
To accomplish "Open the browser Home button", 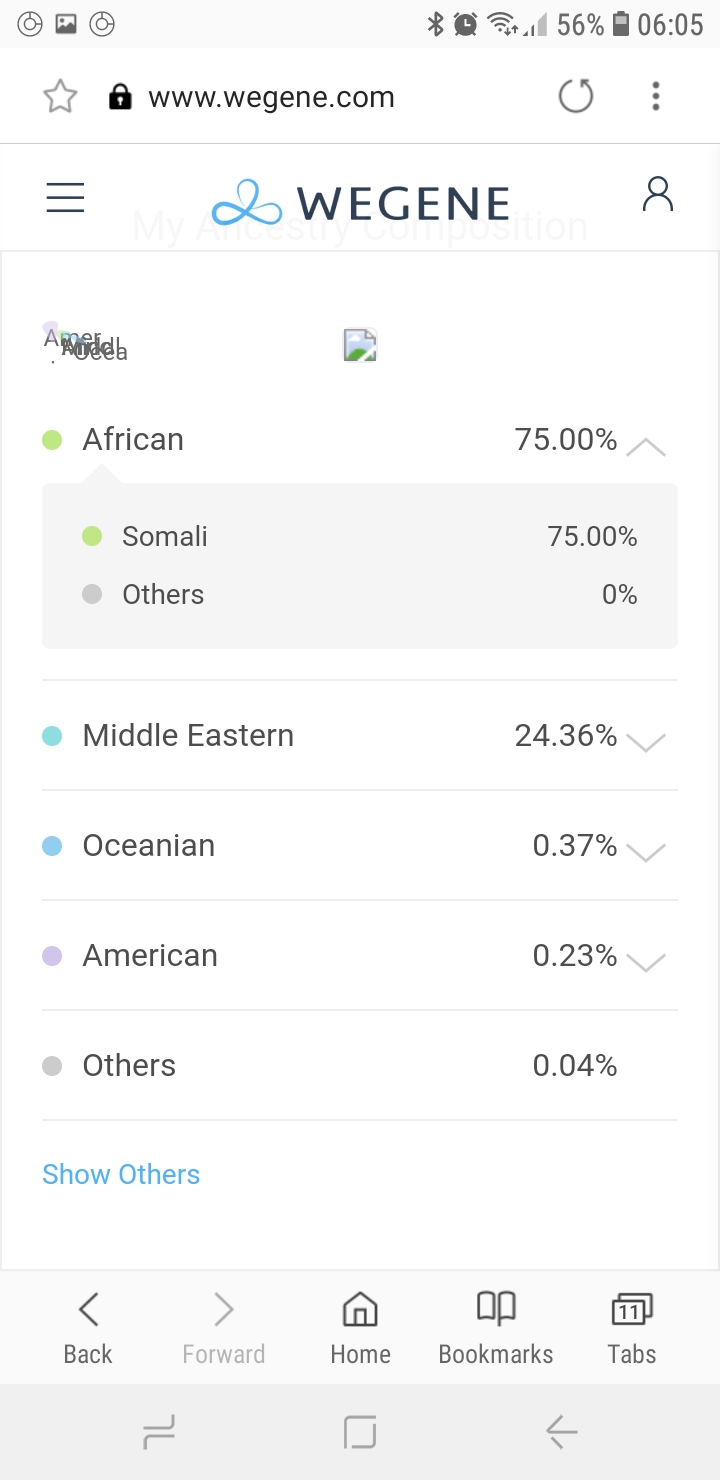I will (x=360, y=1328).
